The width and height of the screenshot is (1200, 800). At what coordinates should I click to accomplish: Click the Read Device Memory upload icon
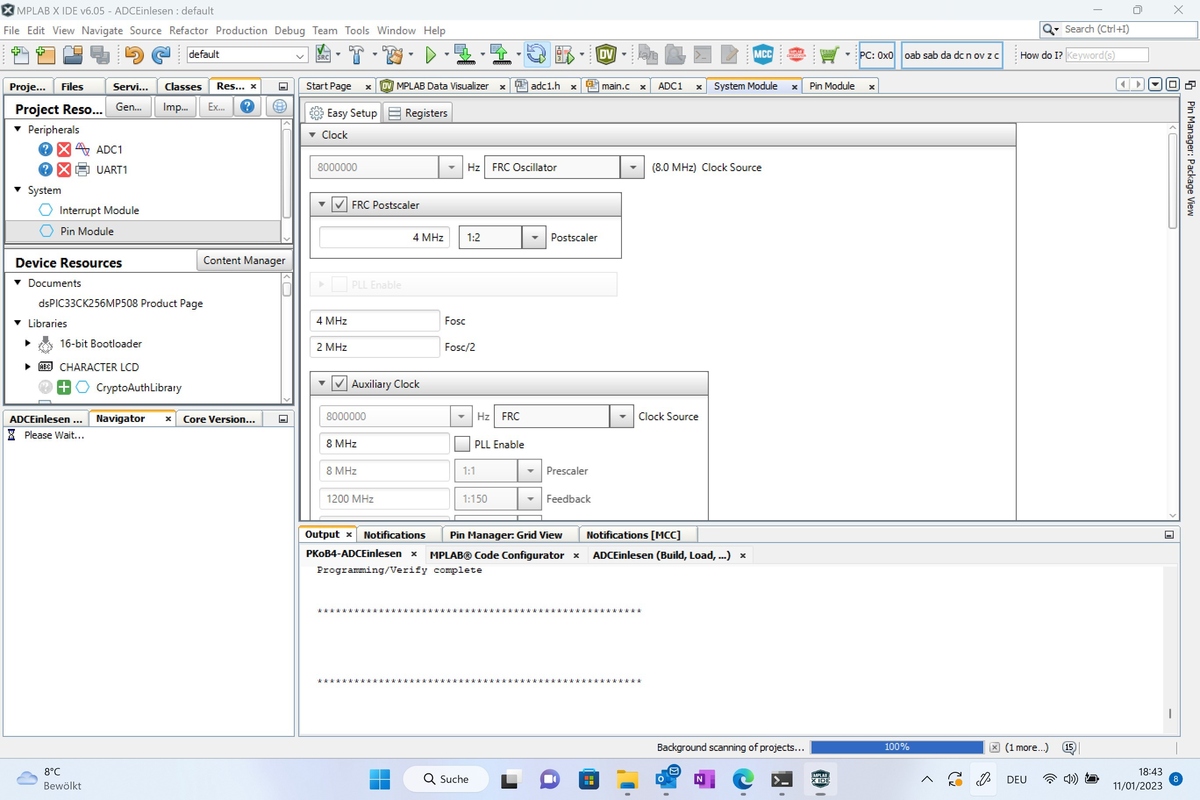tap(500, 55)
